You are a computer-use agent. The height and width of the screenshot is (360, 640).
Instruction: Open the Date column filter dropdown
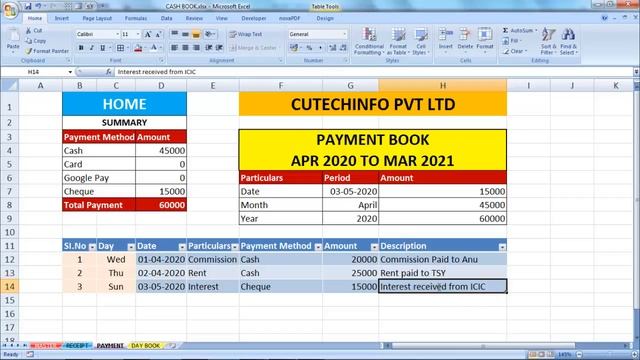pos(182,247)
